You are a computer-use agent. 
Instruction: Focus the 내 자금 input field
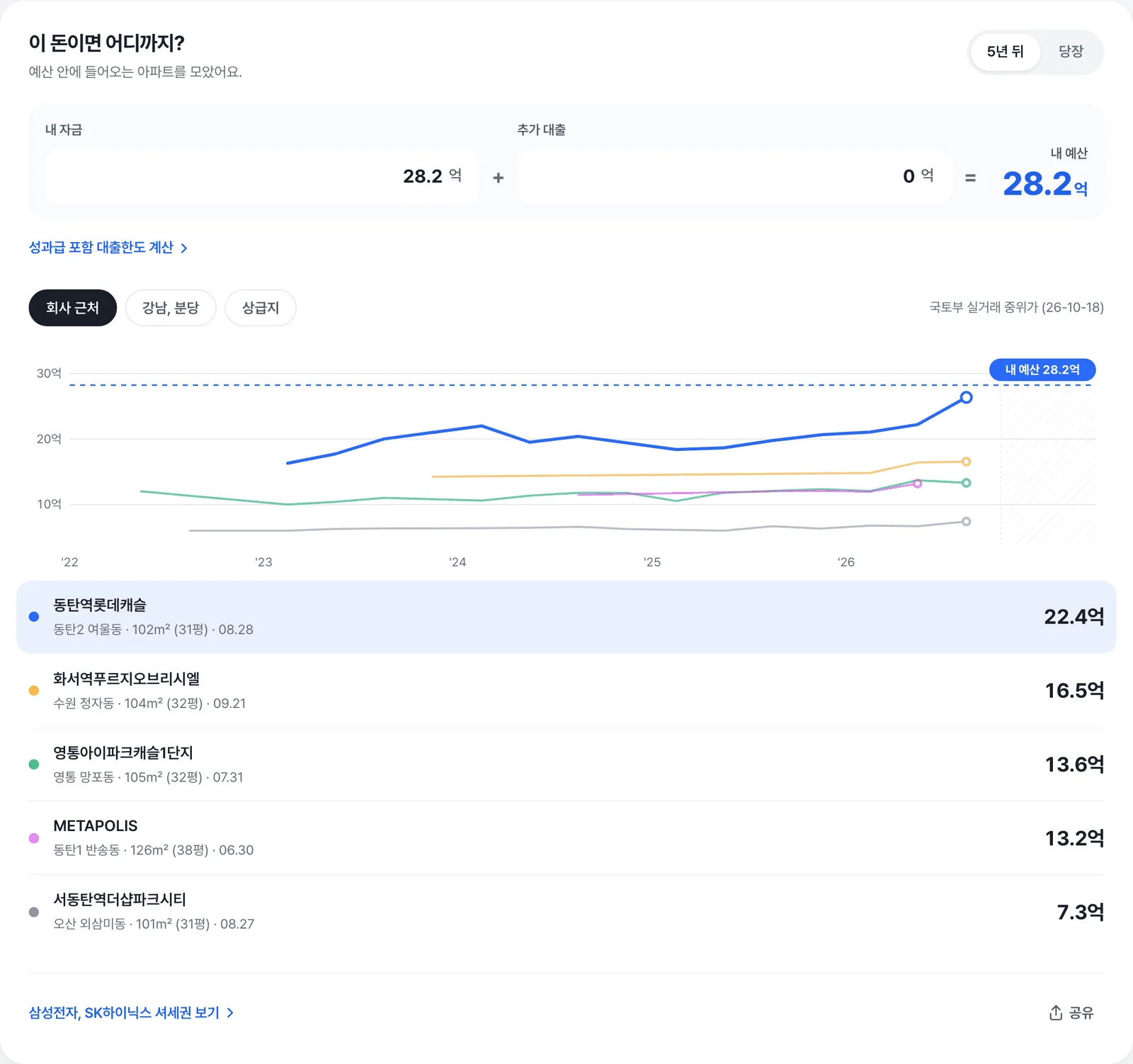click(x=261, y=176)
